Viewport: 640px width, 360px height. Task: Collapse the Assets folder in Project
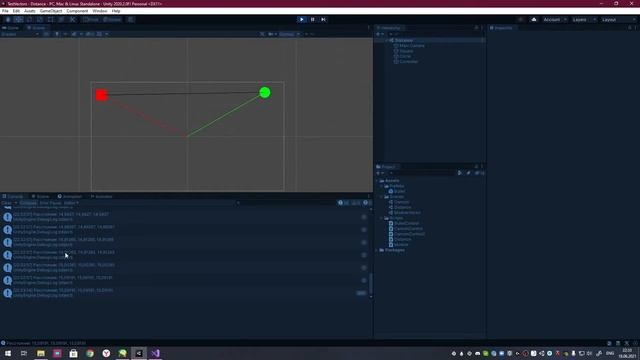click(x=377, y=180)
